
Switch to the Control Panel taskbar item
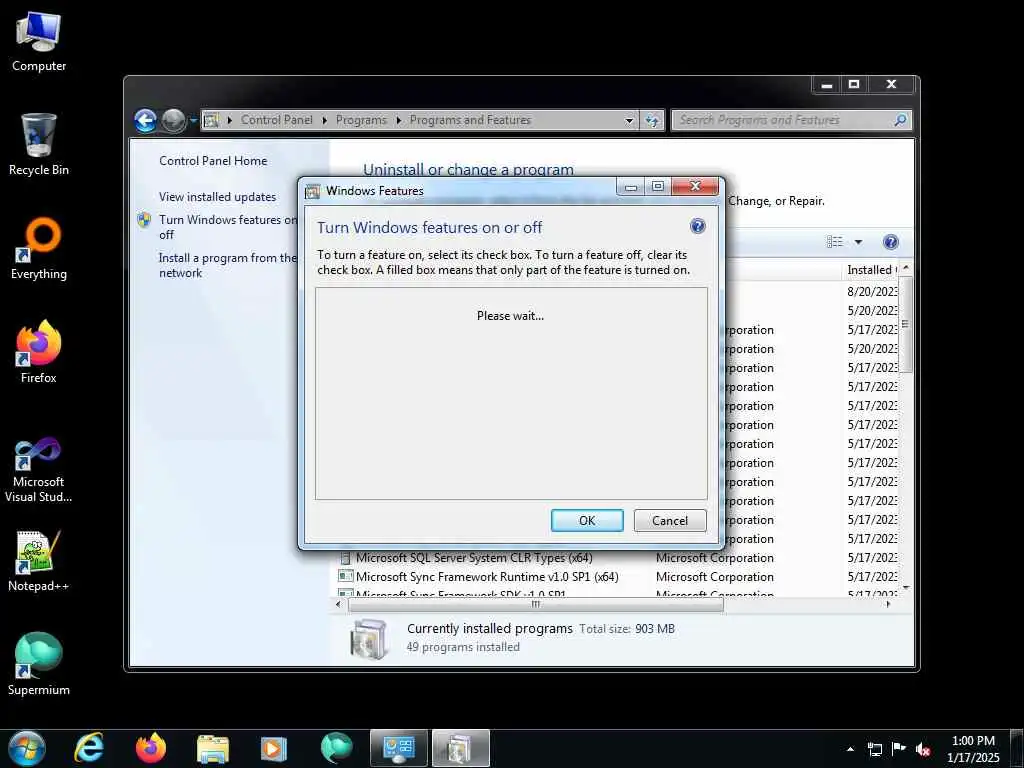coord(399,748)
